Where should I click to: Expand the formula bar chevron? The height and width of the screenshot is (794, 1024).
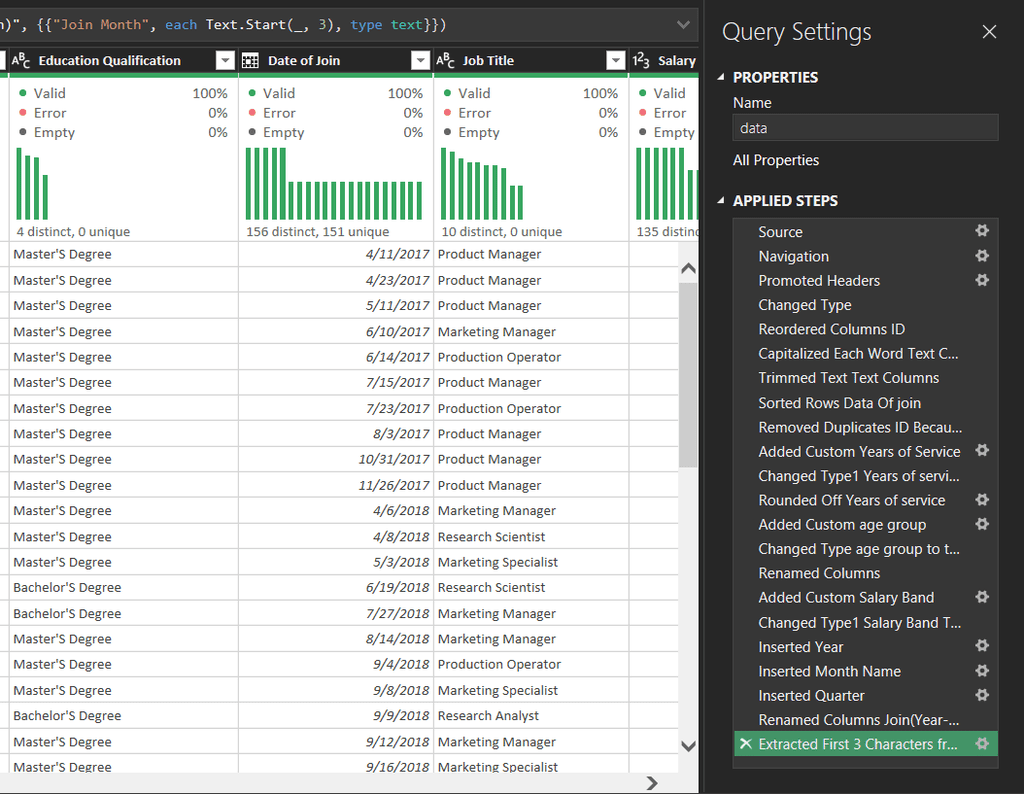[x=683, y=25]
